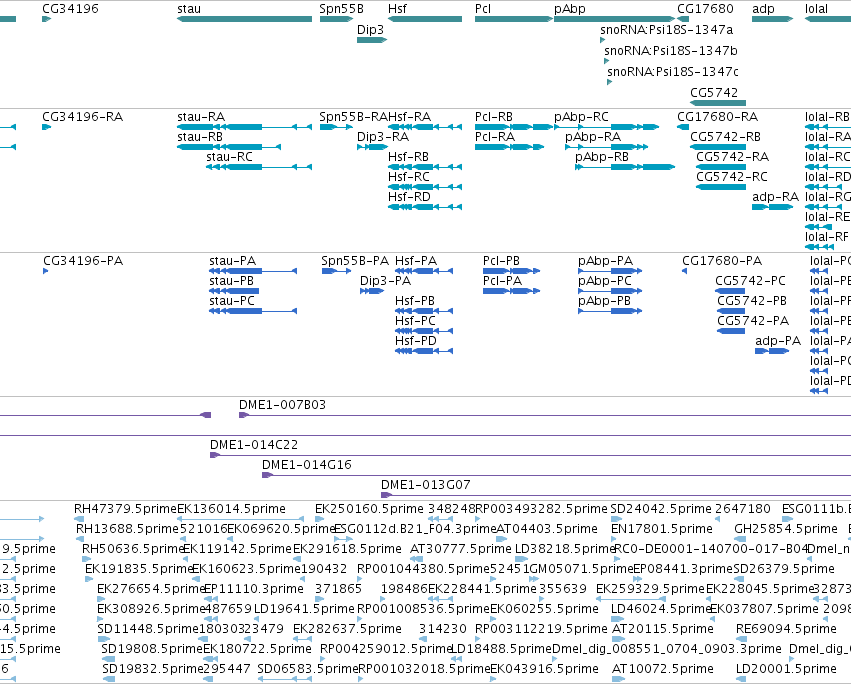Select EST EK282637.5prime
Image resolution: width=851 pixels, height=684 pixels.
tap(347, 629)
